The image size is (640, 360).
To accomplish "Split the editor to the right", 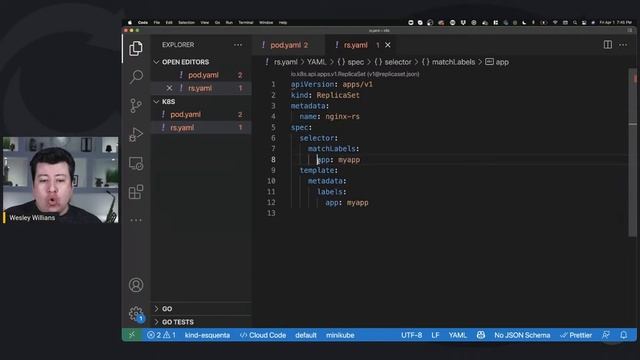I will [x=608, y=44].
